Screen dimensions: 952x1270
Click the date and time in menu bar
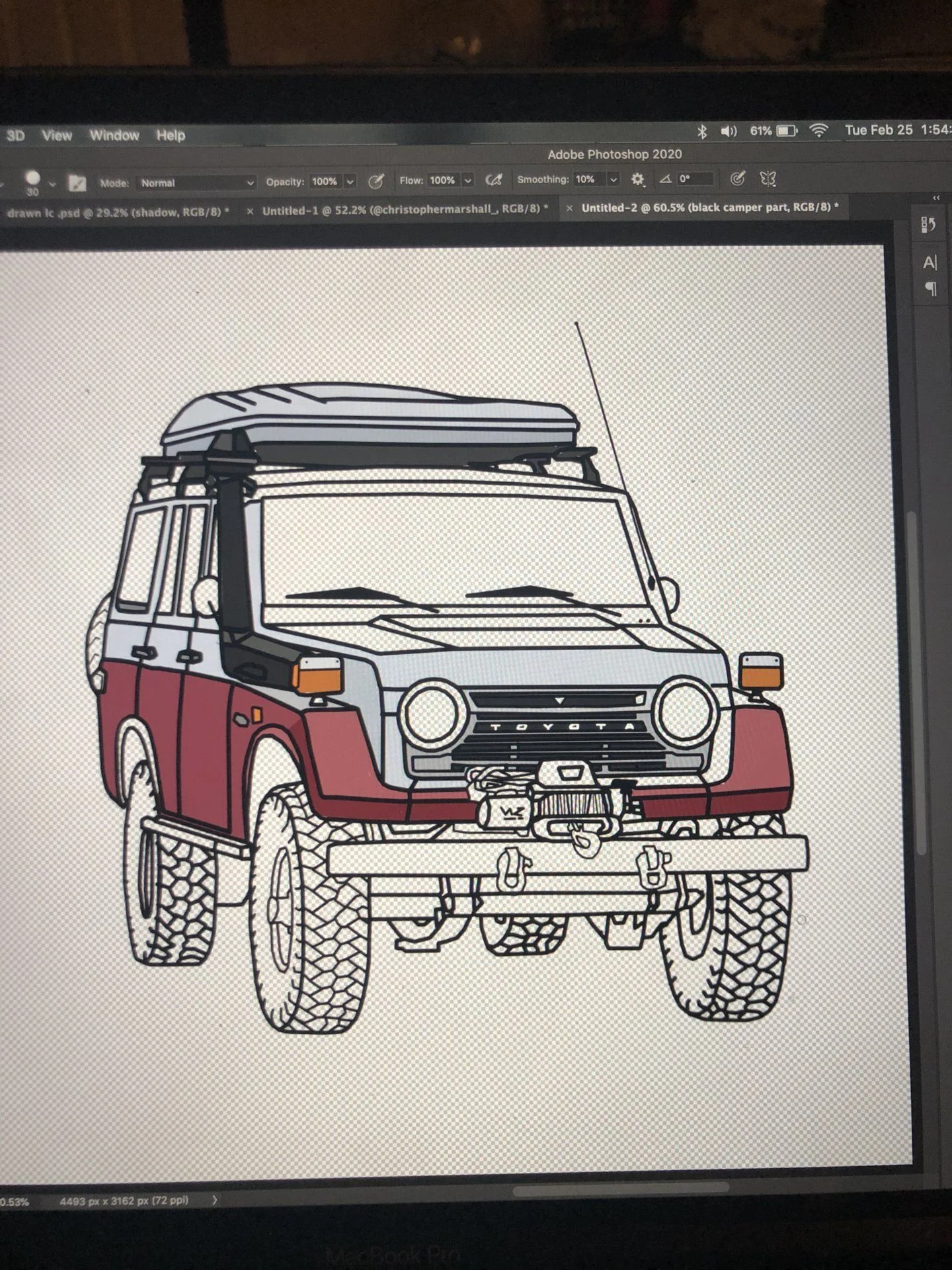click(898, 130)
